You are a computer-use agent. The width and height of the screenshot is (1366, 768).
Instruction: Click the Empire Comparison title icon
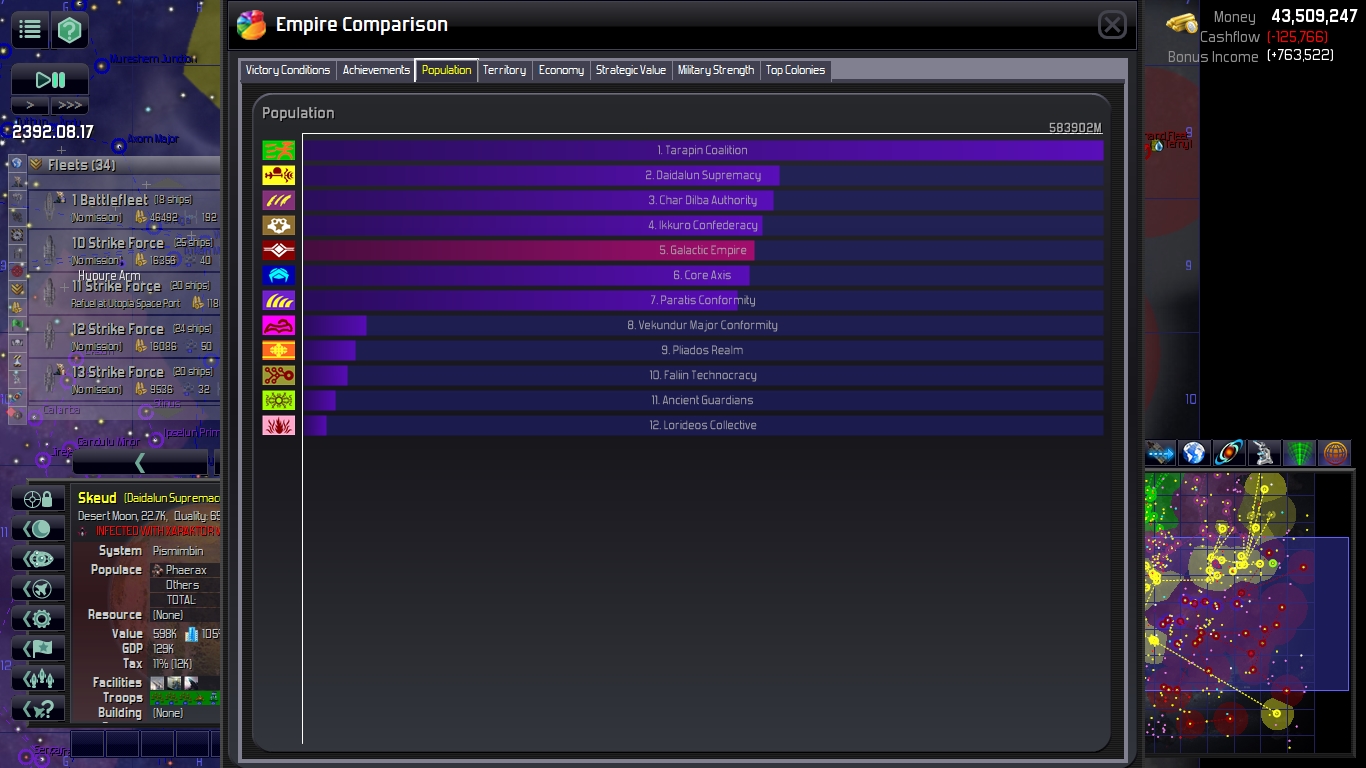click(252, 25)
